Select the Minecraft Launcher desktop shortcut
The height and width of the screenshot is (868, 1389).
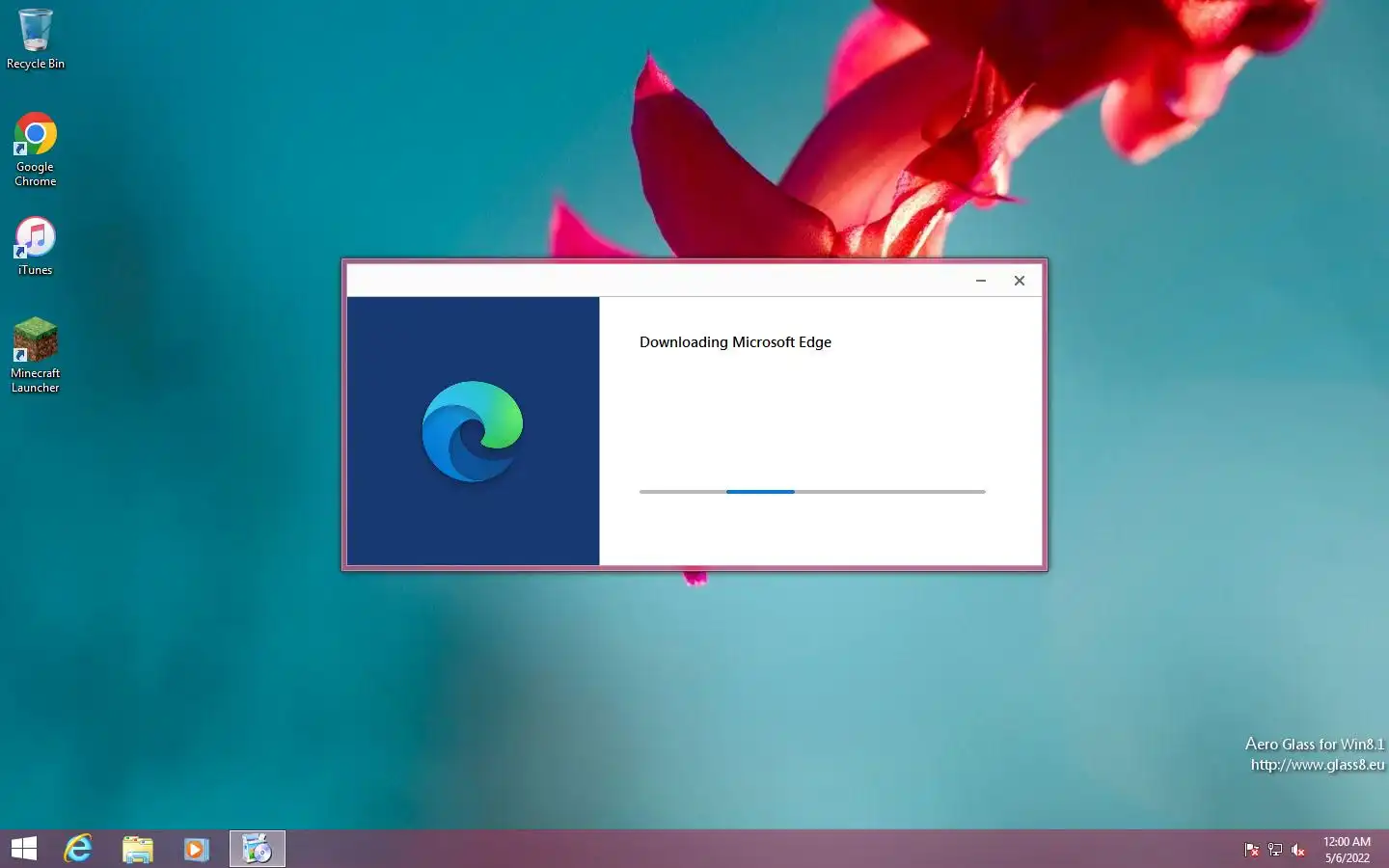(36, 355)
